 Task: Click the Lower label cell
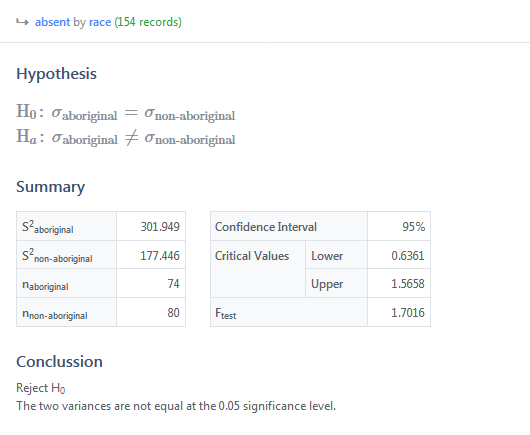pyautogui.click(x=336, y=255)
